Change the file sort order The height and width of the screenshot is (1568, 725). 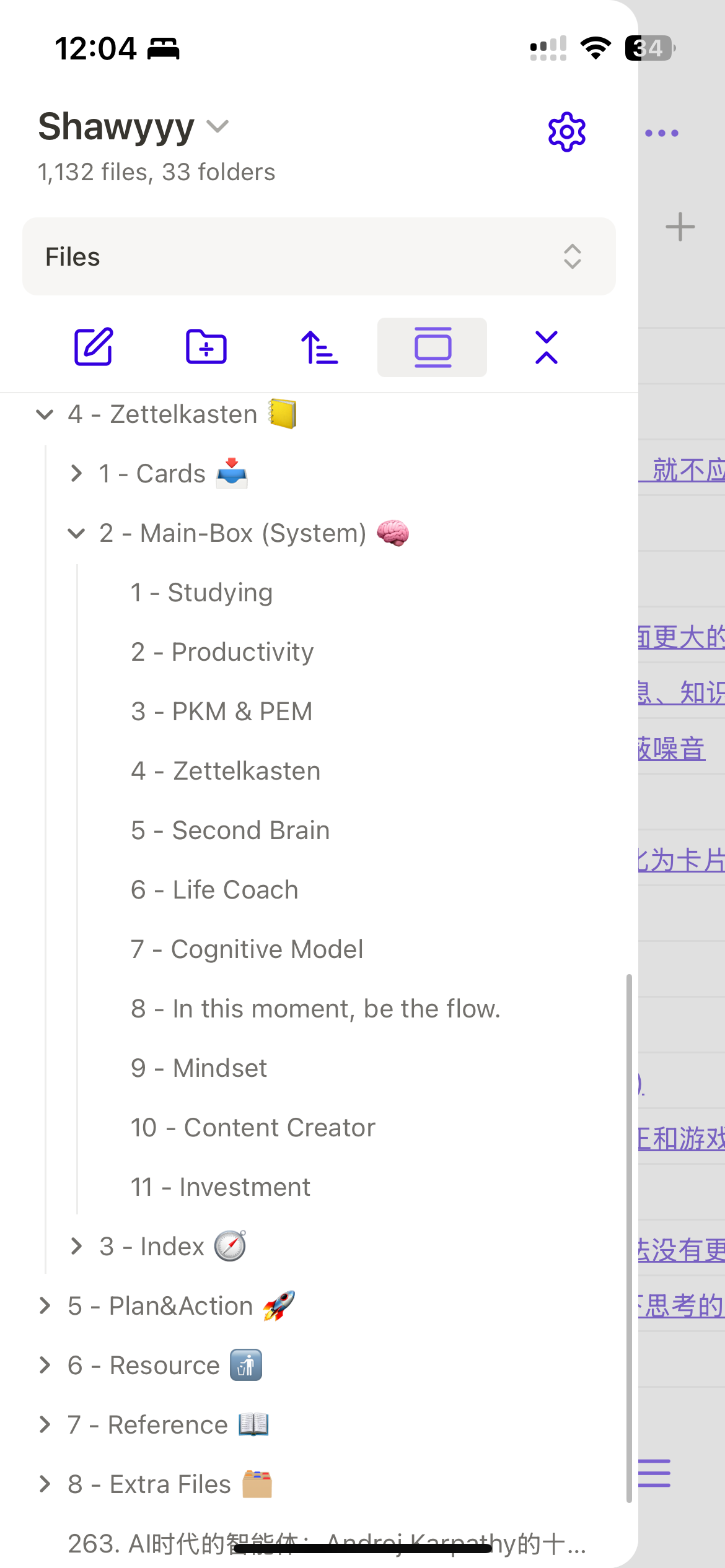[319, 347]
